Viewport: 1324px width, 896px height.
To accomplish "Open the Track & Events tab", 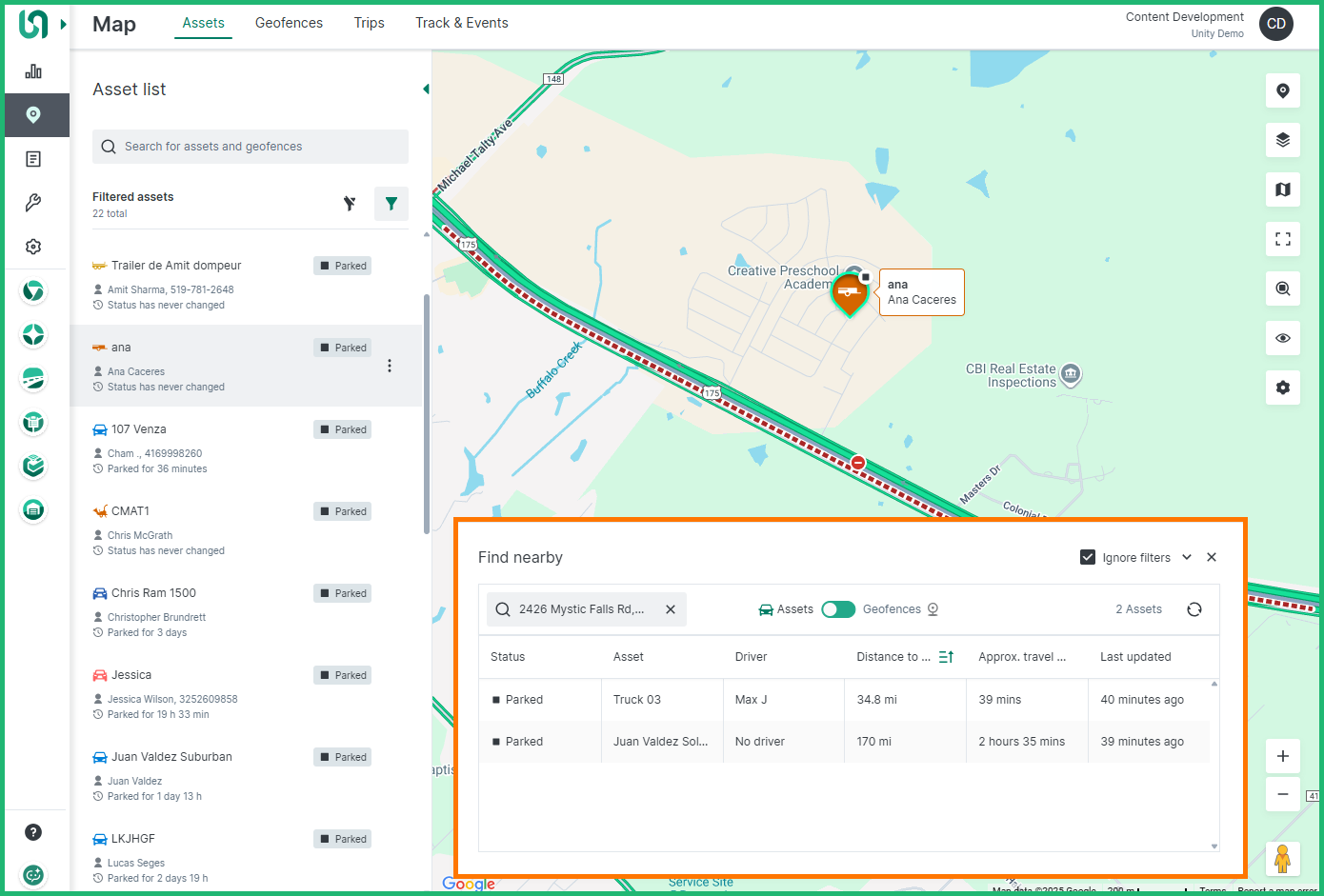I will [x=461, y=23].
